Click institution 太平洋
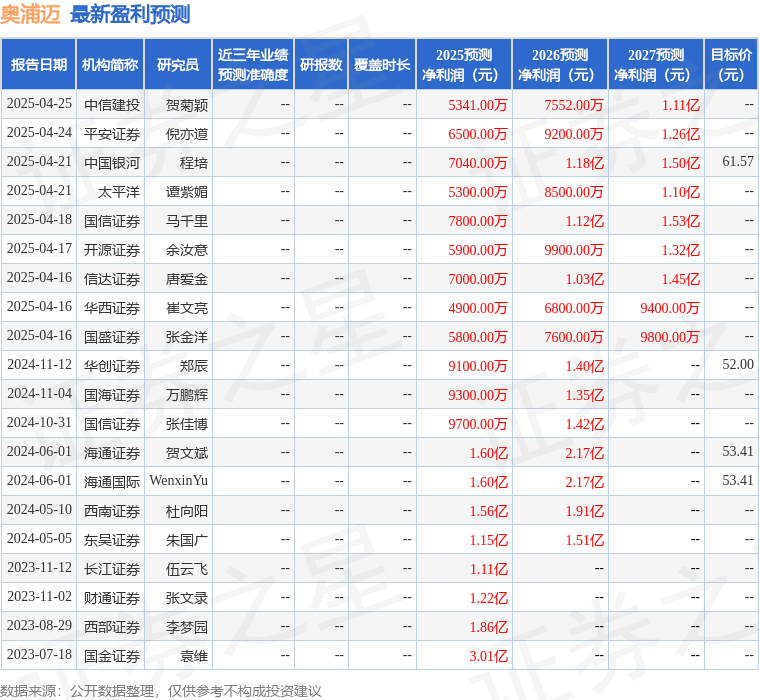Screen dimensions: 759x700 click(x=119, y=192)
